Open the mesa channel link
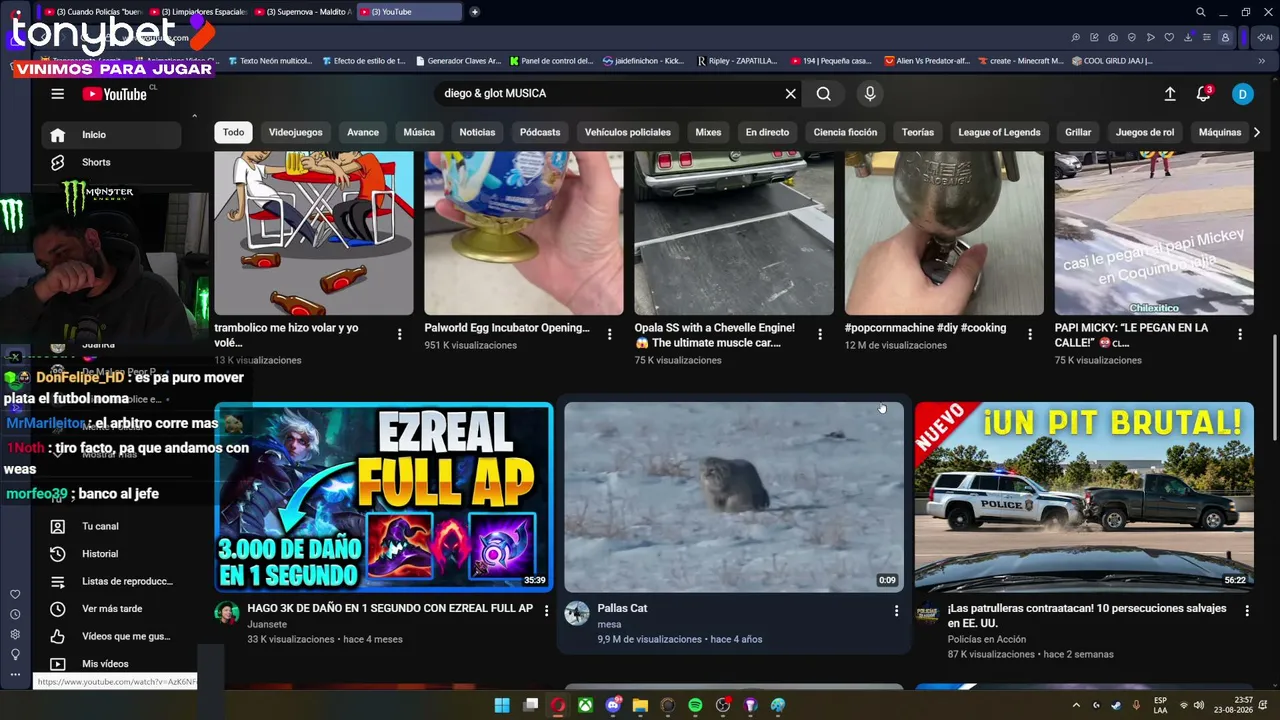The image size is (1280, 720). tap(609, 624)
